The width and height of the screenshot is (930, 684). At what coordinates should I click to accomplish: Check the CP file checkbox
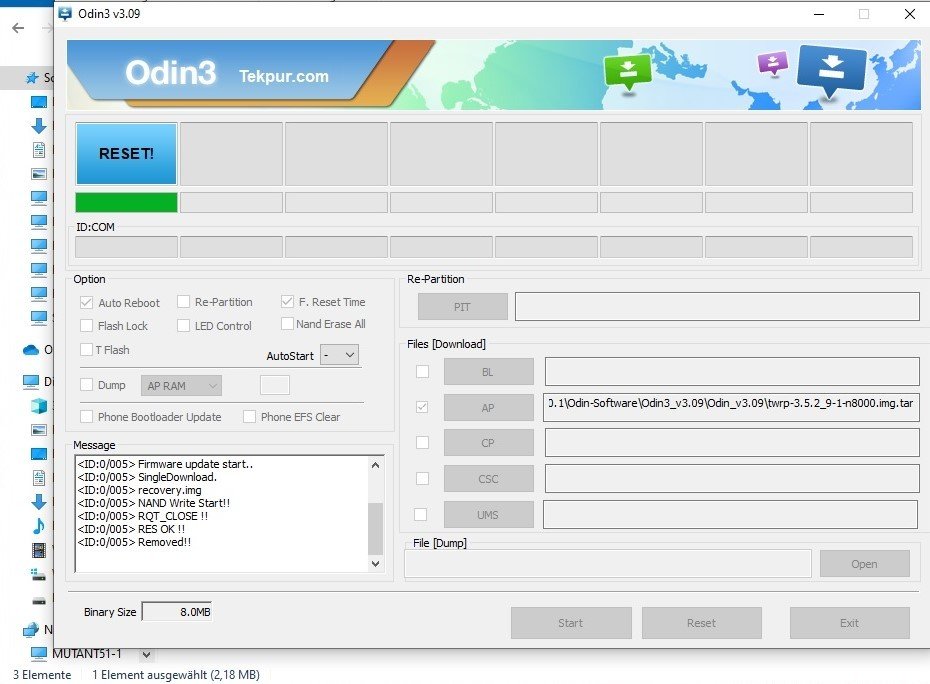(x=422, y=443)
